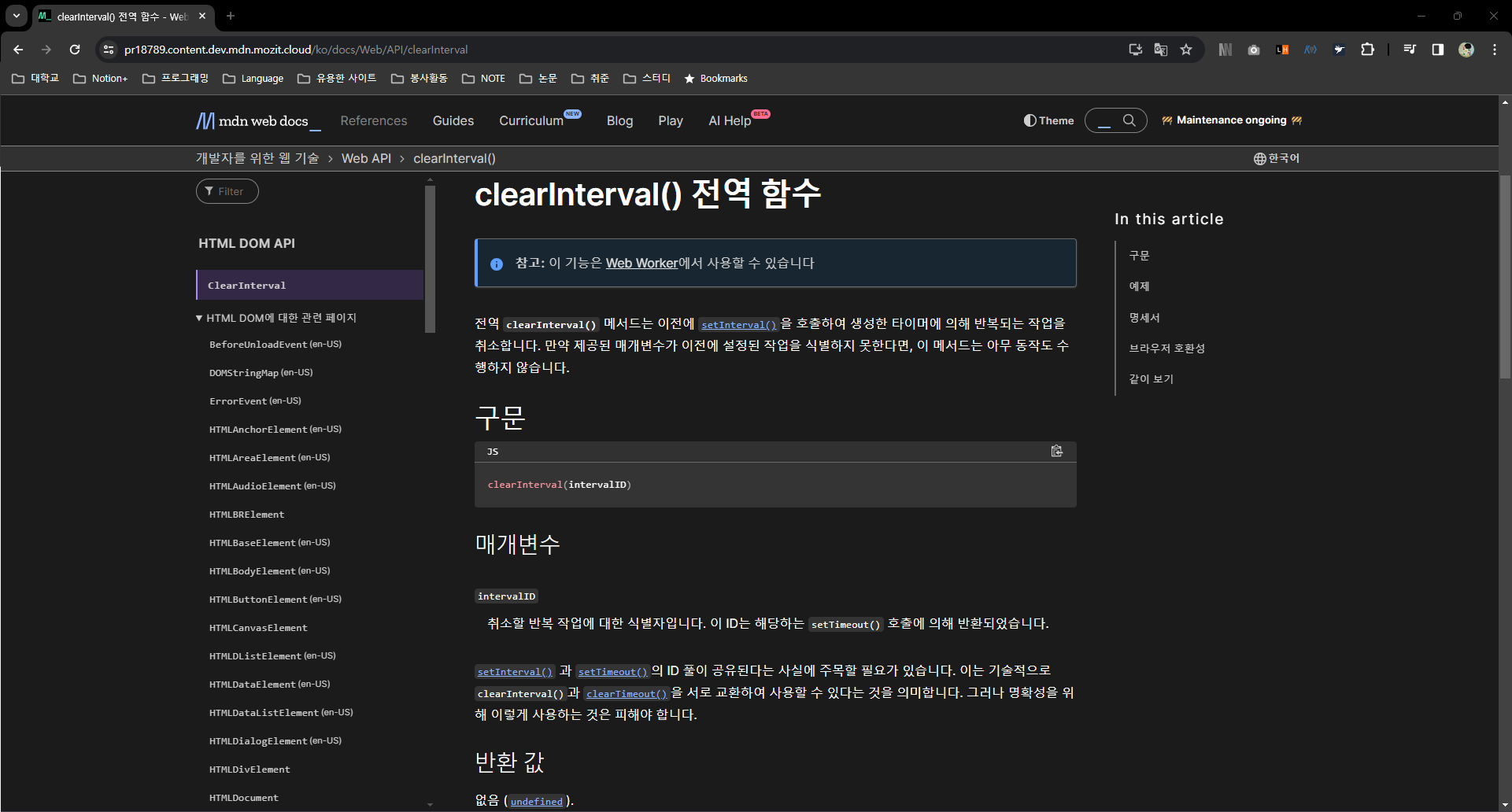Follow the undefined link
1512x812 pixels.
tap(536, 802)
